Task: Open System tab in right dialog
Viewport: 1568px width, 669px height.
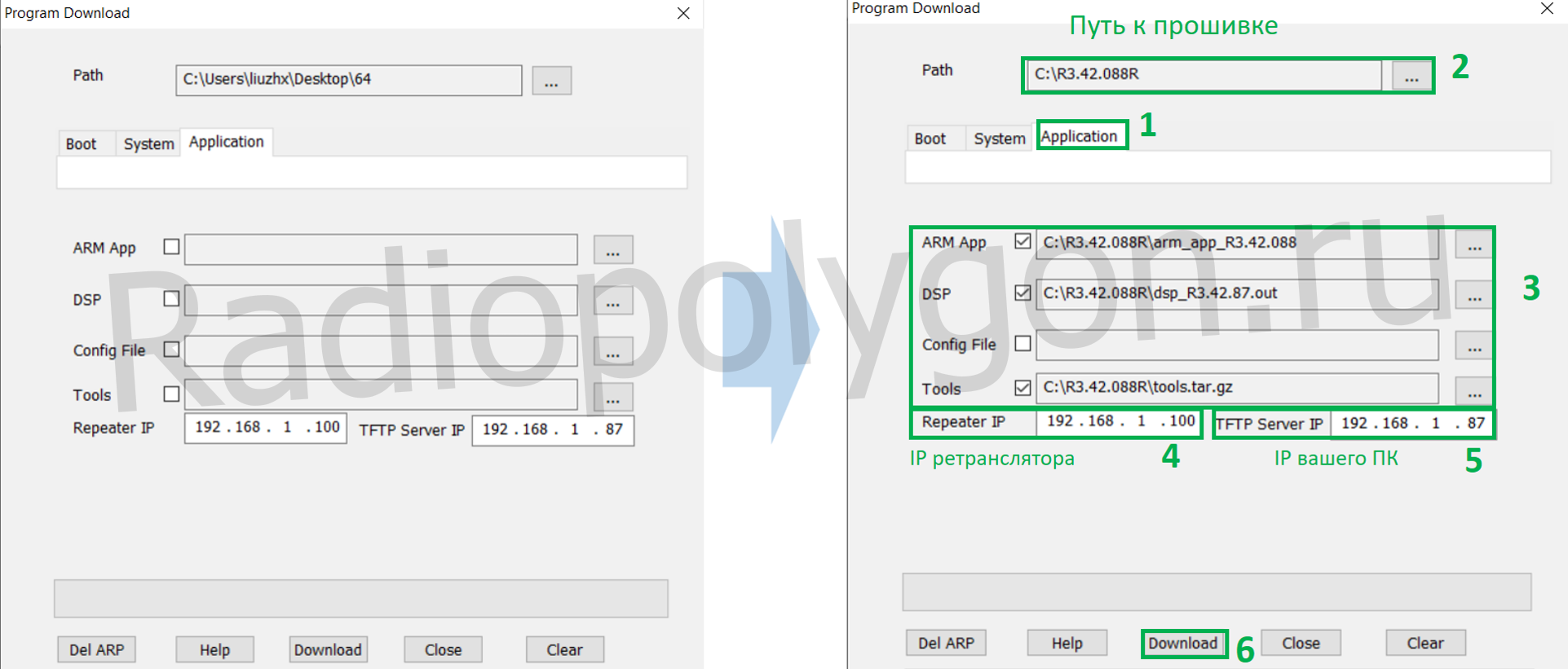Action: (x=999, y=139)
